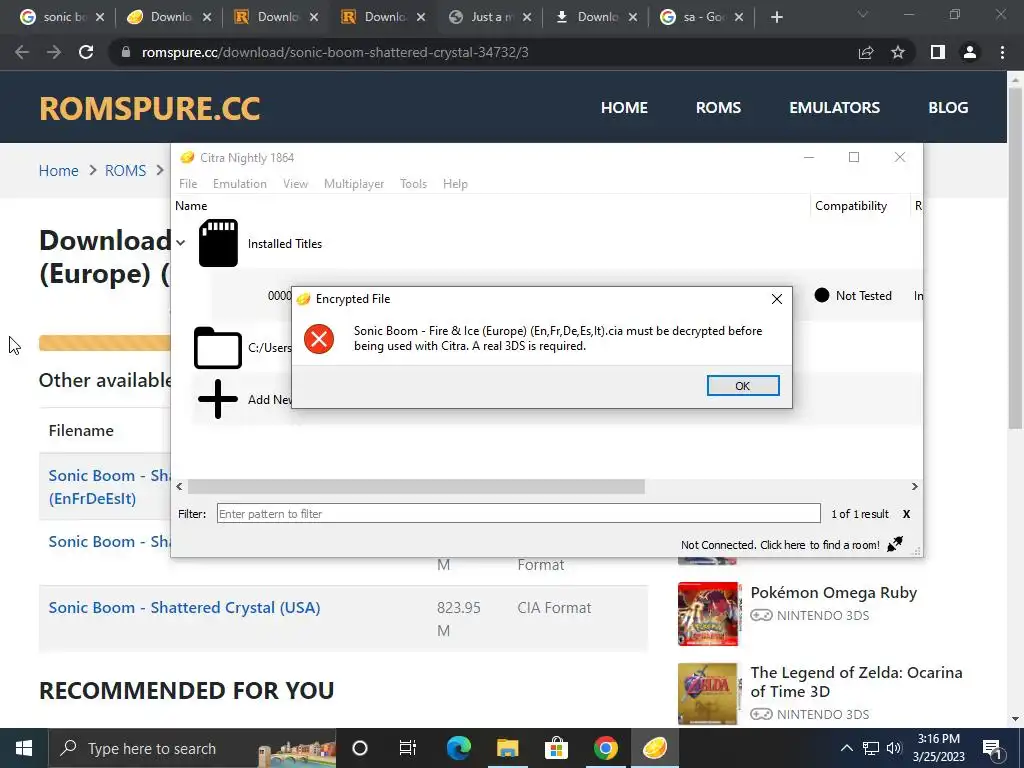Viewport: 1024px width, 768px height.
Task: Open Microsoft Store from the taskbar
Action: pos(556,748)
